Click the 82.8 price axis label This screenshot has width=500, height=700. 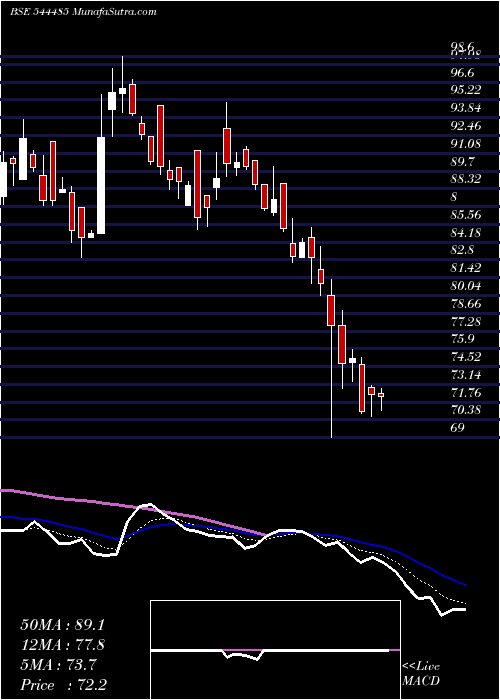[462, 250]
